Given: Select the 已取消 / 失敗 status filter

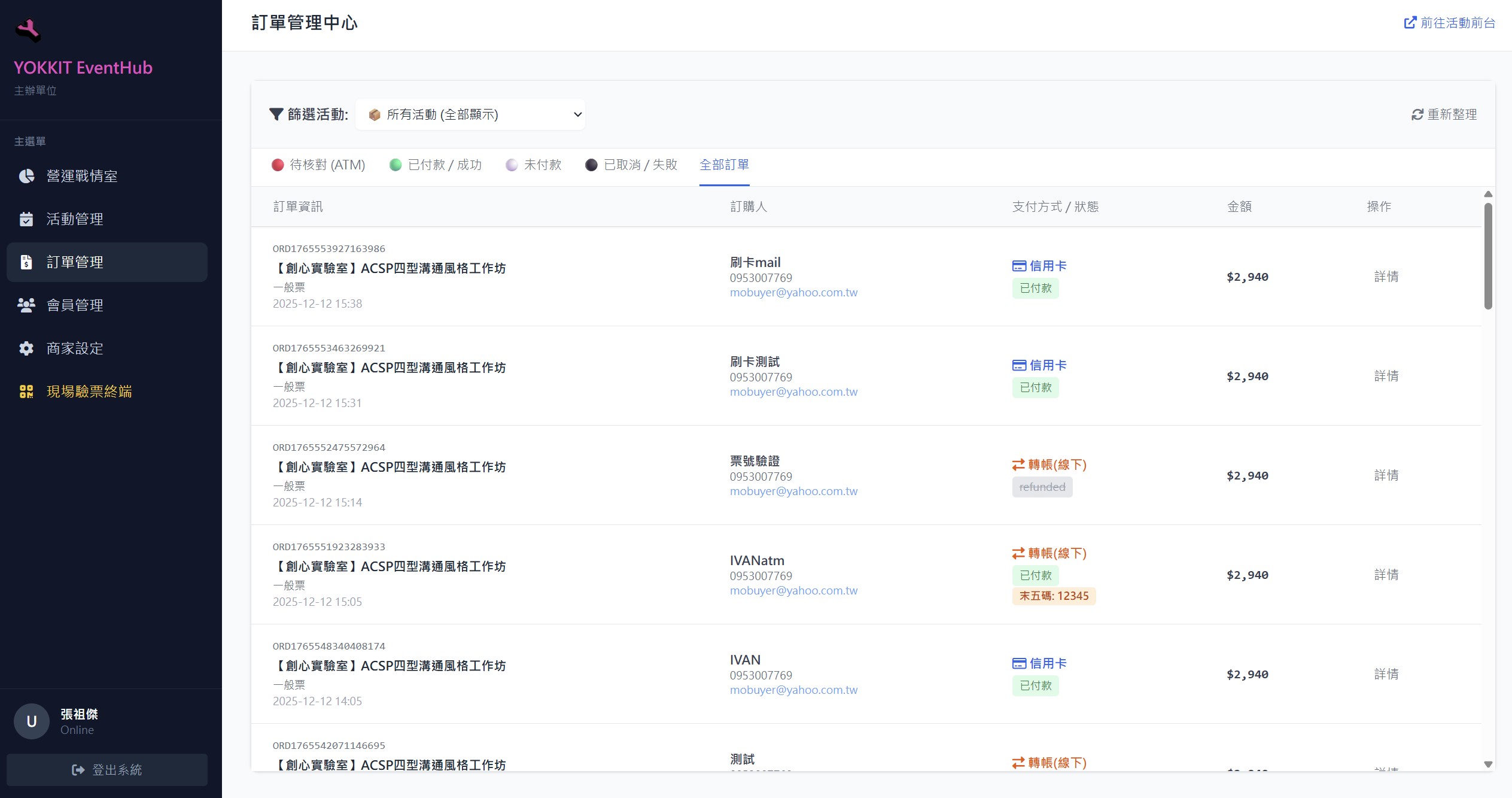Looking at the screenshot, I should point(631,165).
